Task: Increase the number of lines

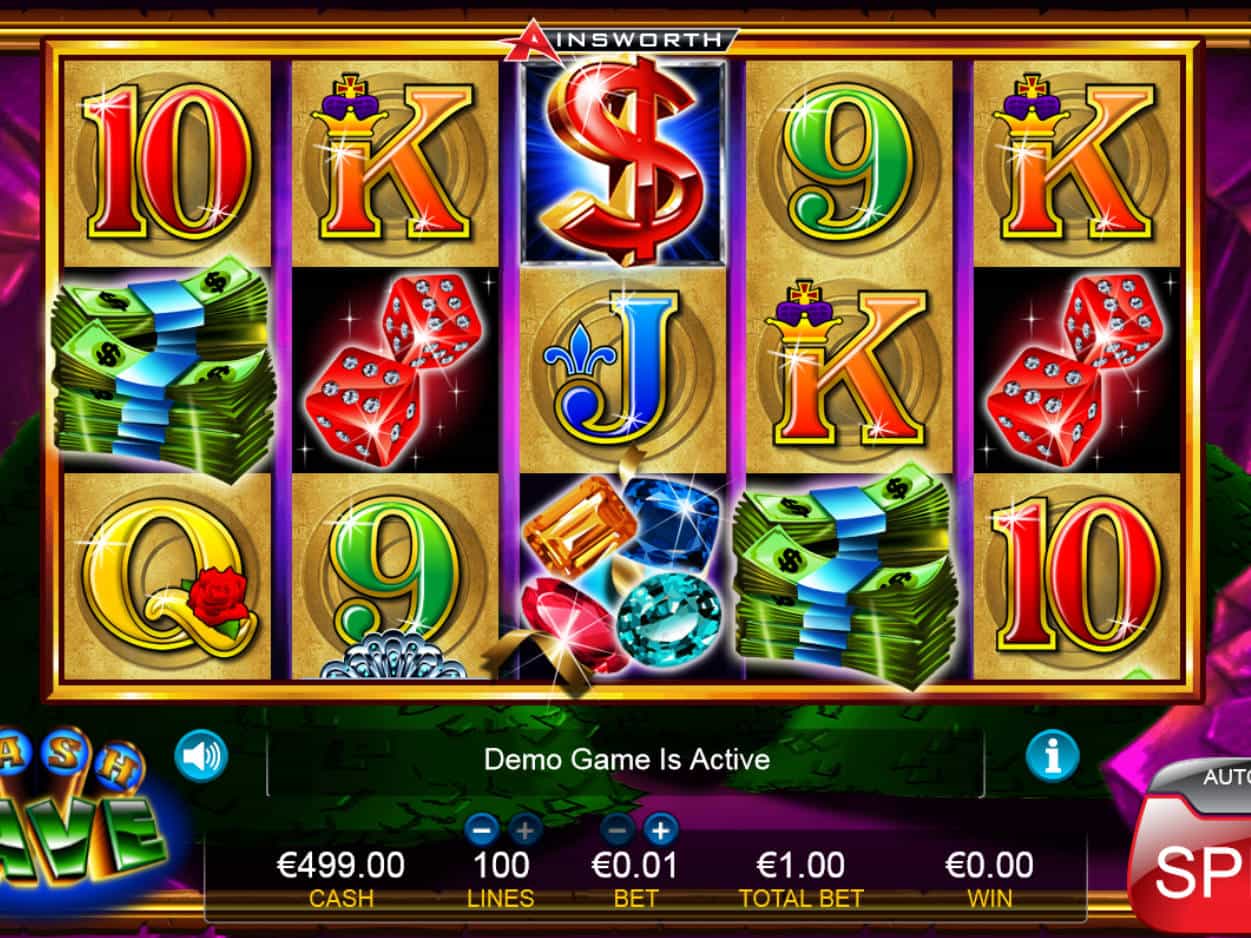Action: [525, 829]
